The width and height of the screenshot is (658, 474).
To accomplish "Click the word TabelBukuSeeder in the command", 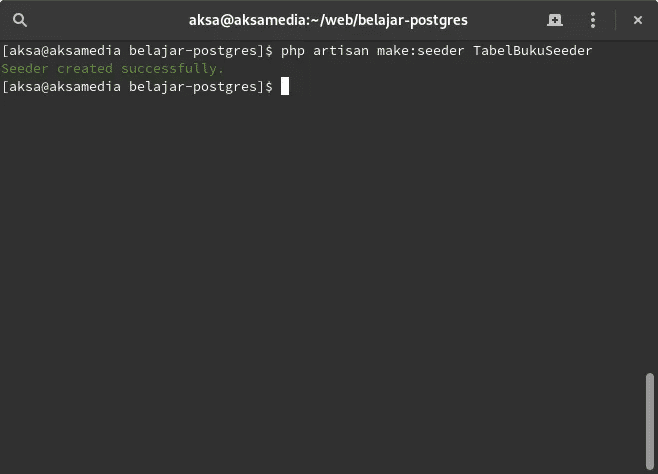I will click(533, 51).
